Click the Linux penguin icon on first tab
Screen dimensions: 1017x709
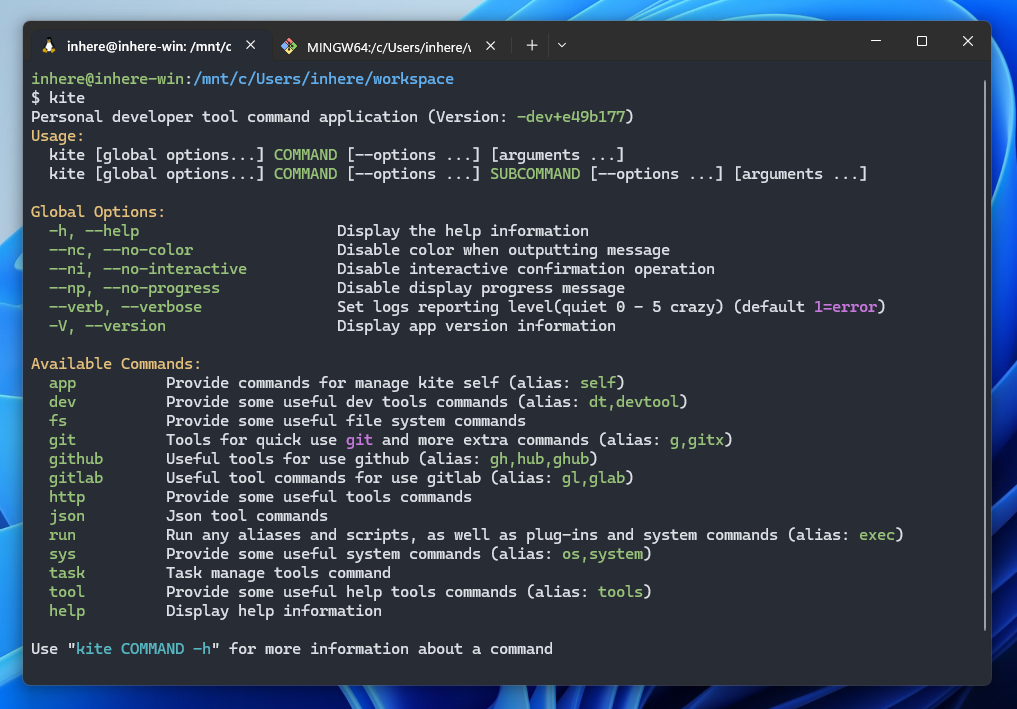49,45
